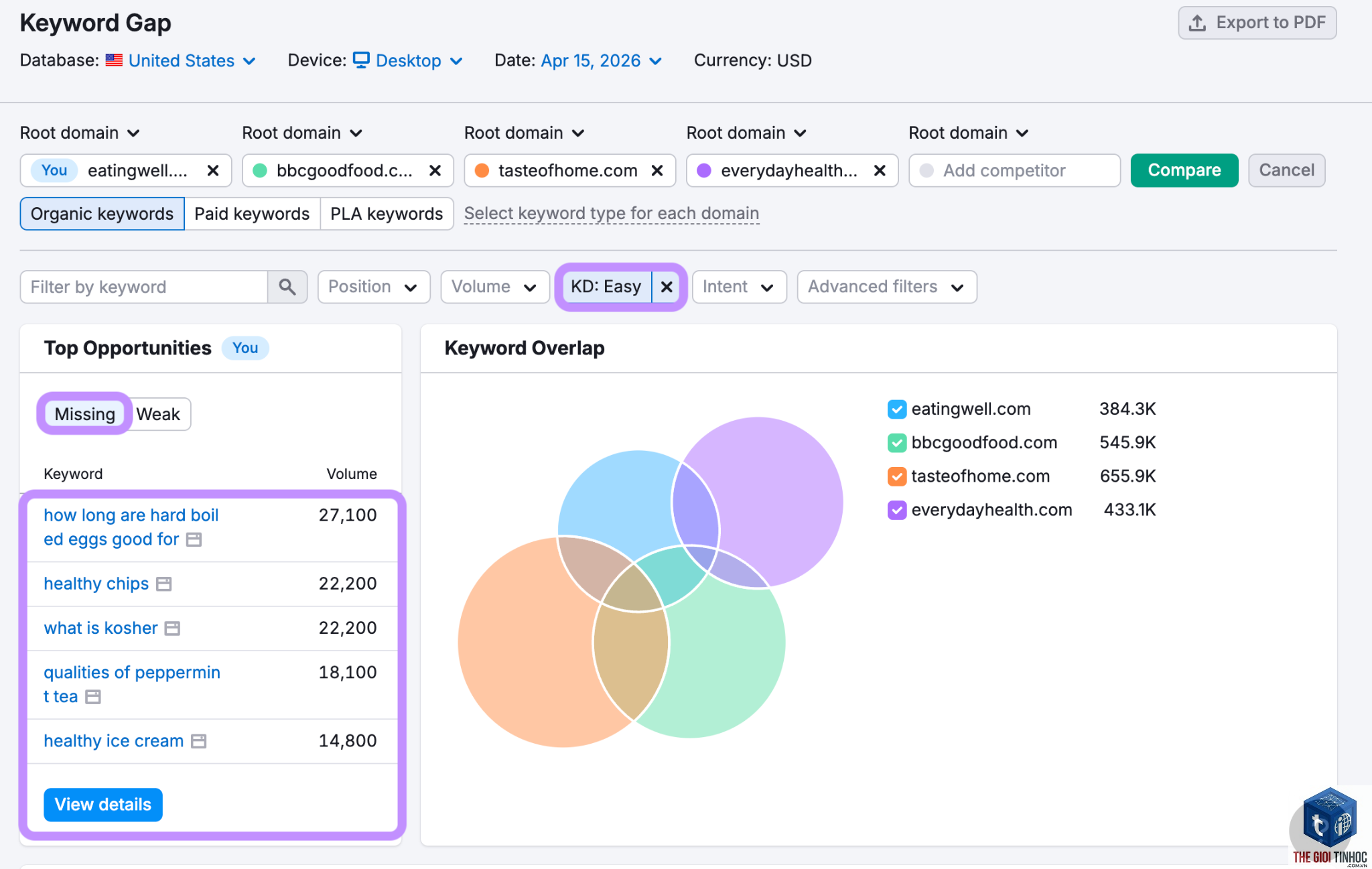Click the 384.3K eatingwell keyword count
Viewport: 1372px width, 869px height.
1128,409
